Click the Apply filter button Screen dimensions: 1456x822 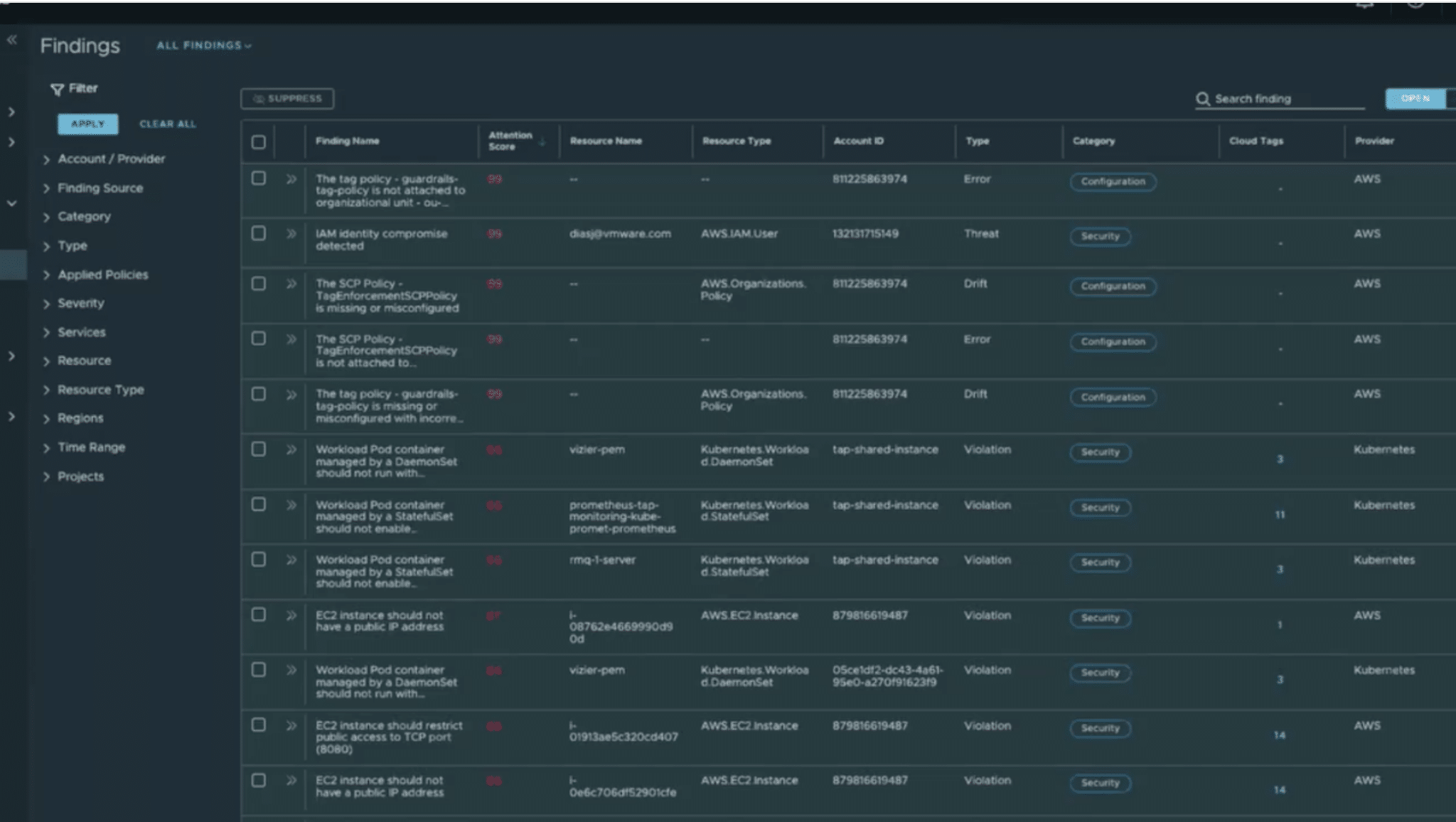[x=88, y=124]
